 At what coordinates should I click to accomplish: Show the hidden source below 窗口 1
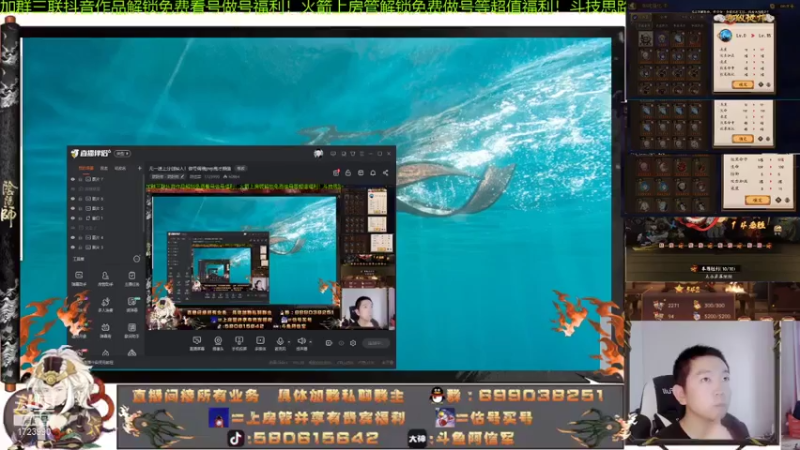tap(72, 228)
